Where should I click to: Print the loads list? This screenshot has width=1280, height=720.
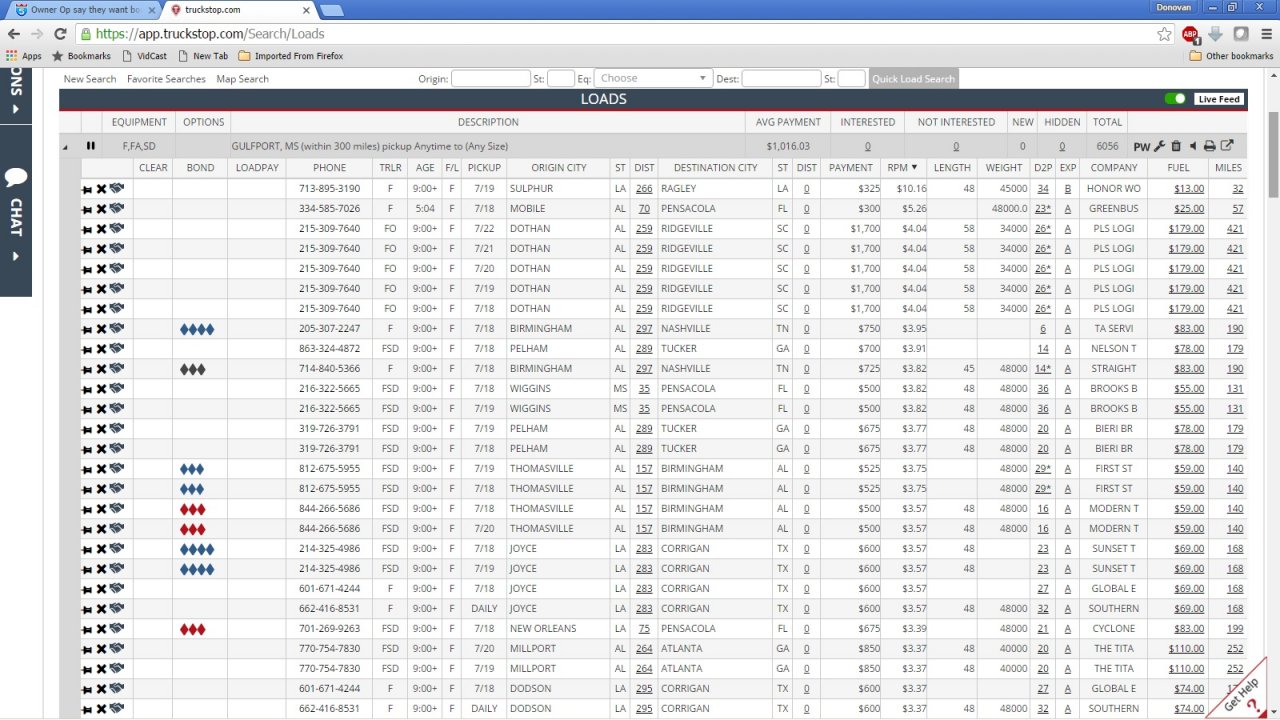click(1209, 146)
